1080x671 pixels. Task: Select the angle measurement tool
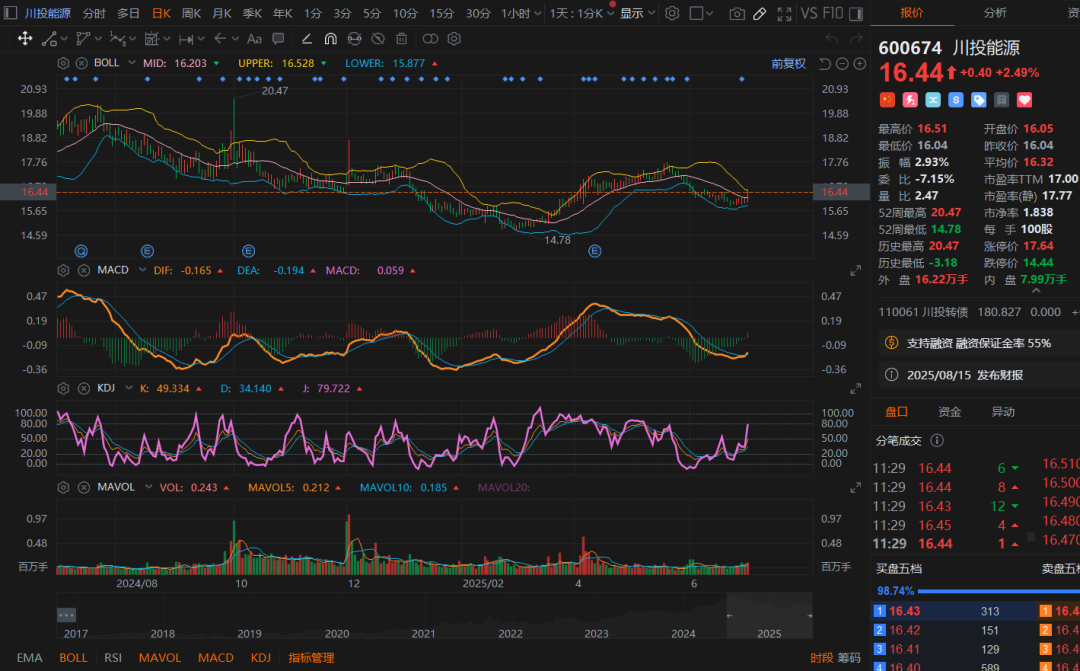coord(307,39)
